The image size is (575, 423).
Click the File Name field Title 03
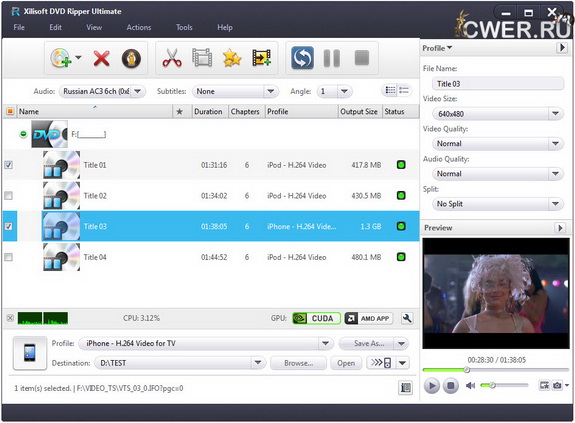[x=498, y=84]
